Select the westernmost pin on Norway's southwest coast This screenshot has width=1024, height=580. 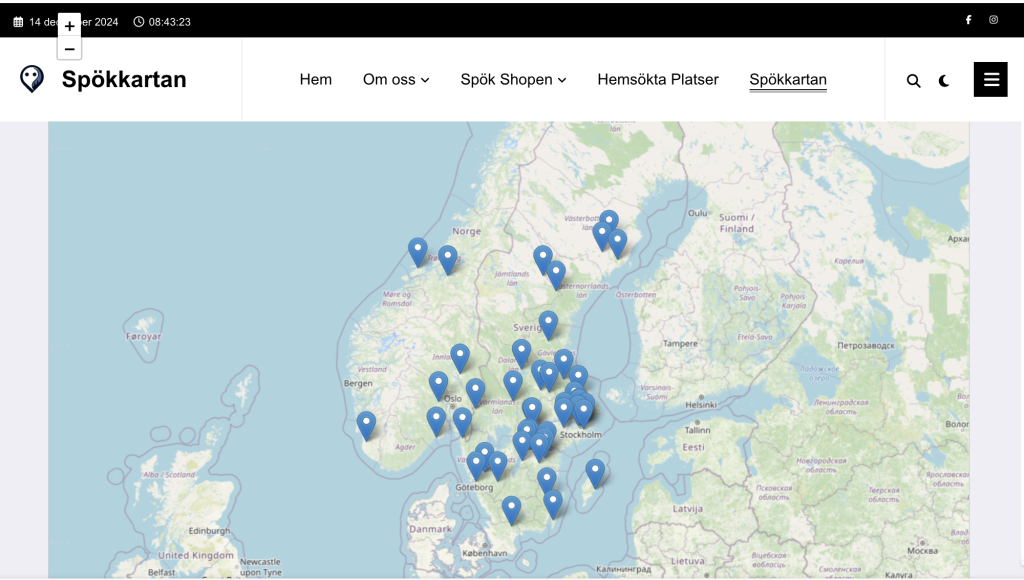(x=366, y=426)
